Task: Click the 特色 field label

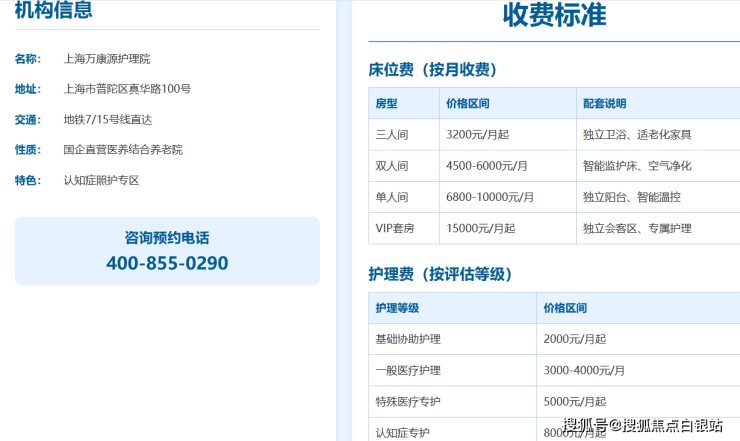Action: click(28, 180)
